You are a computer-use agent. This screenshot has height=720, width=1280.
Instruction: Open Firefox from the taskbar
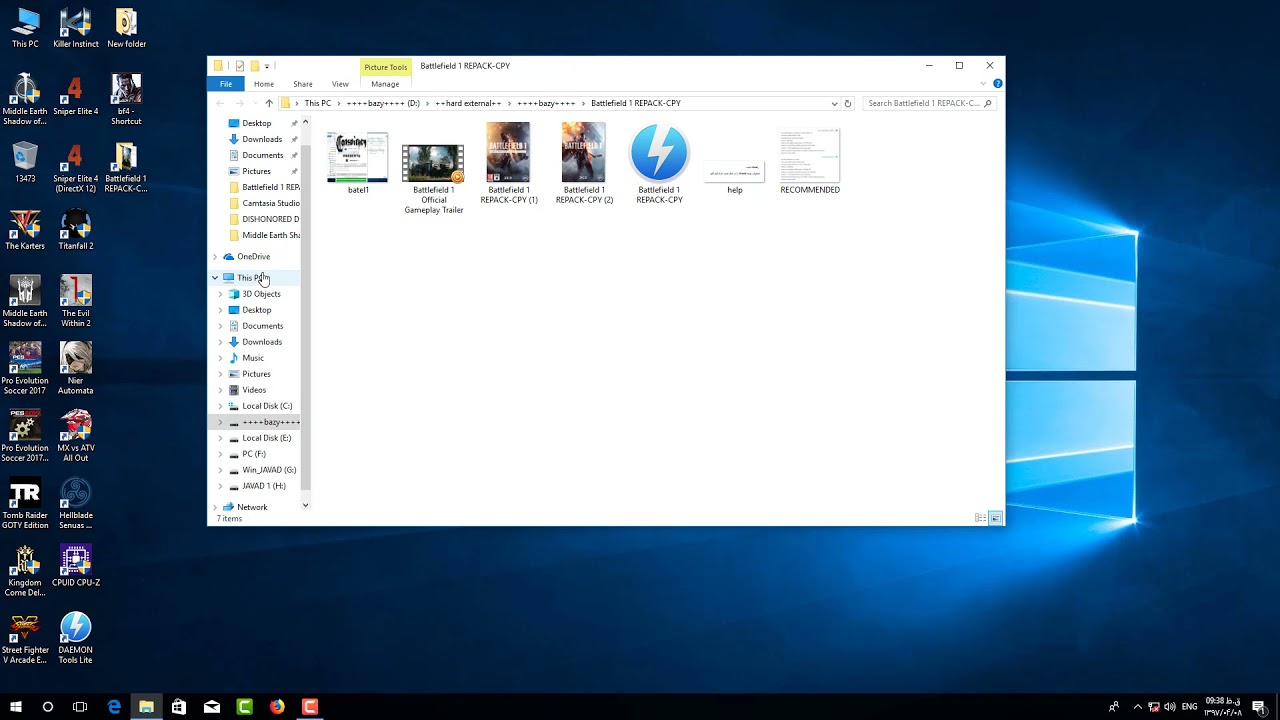point(277,707)
